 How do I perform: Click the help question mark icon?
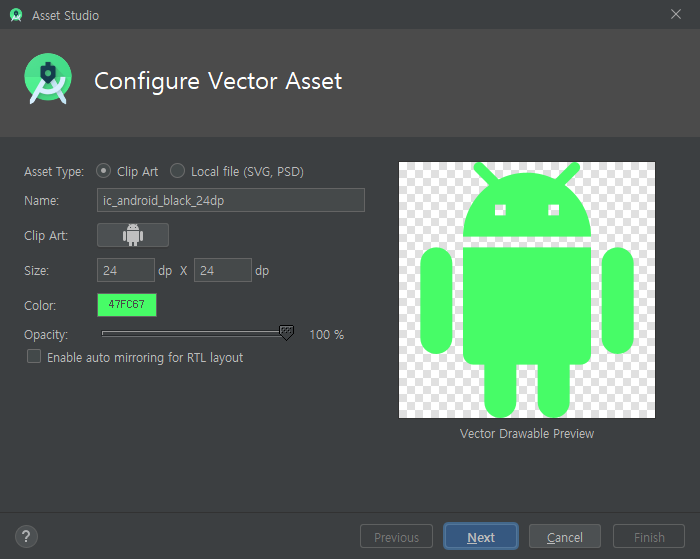tap(26, 536)
